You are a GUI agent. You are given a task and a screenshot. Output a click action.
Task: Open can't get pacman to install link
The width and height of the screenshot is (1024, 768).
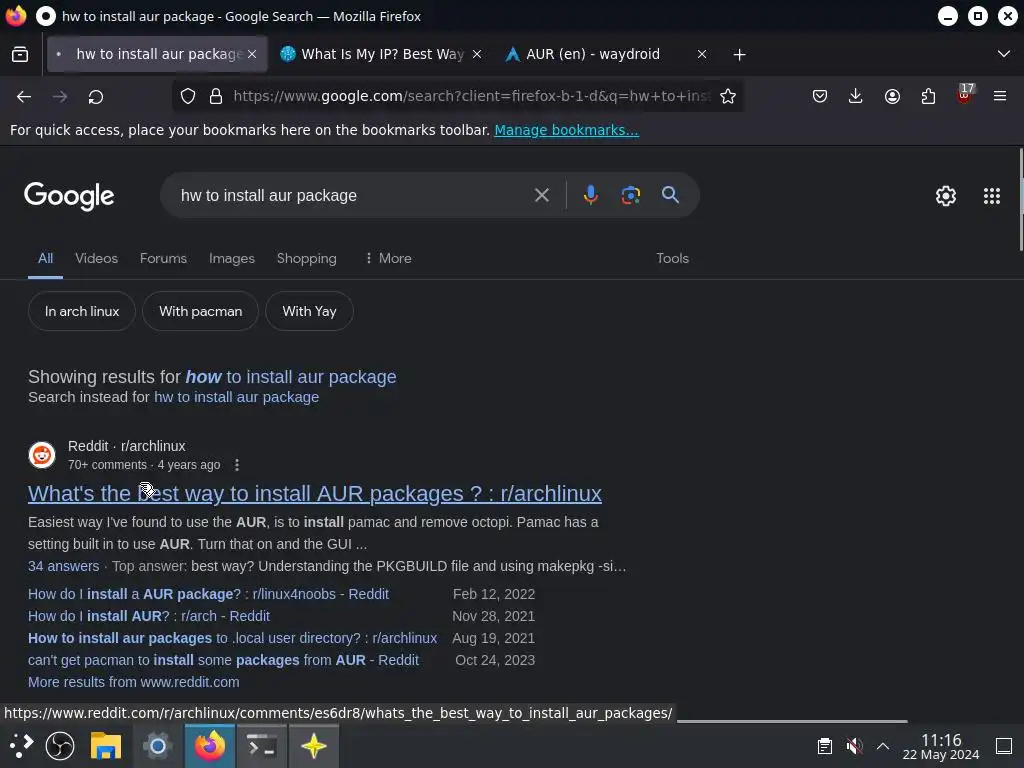pyautogui.click(x=223, y=660)
